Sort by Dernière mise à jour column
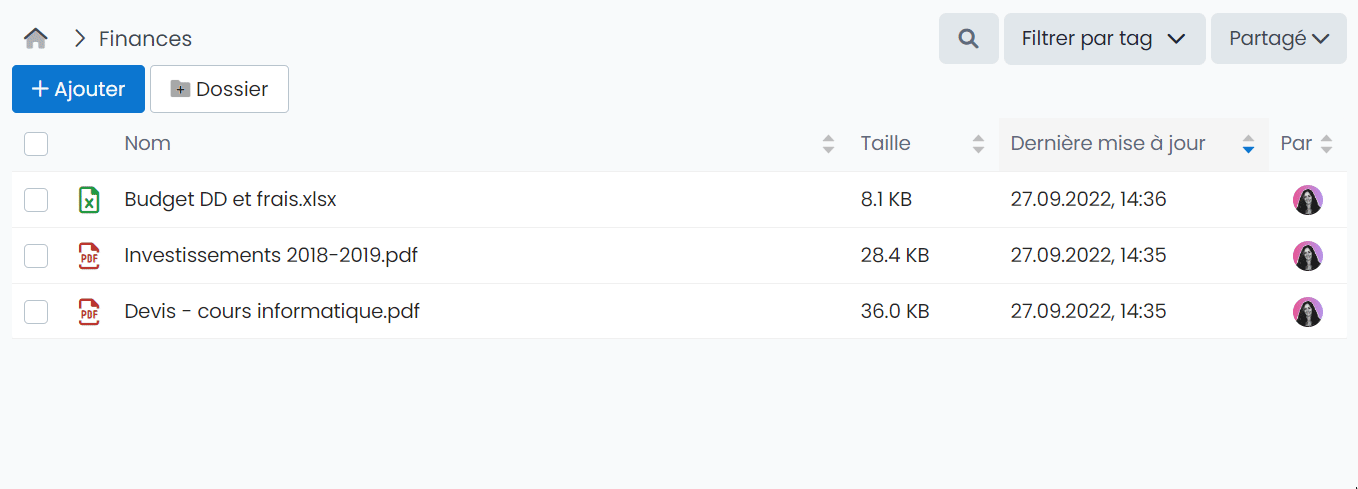Image resolution: width=1358 pixels, height=489 pixels. 1248,144
